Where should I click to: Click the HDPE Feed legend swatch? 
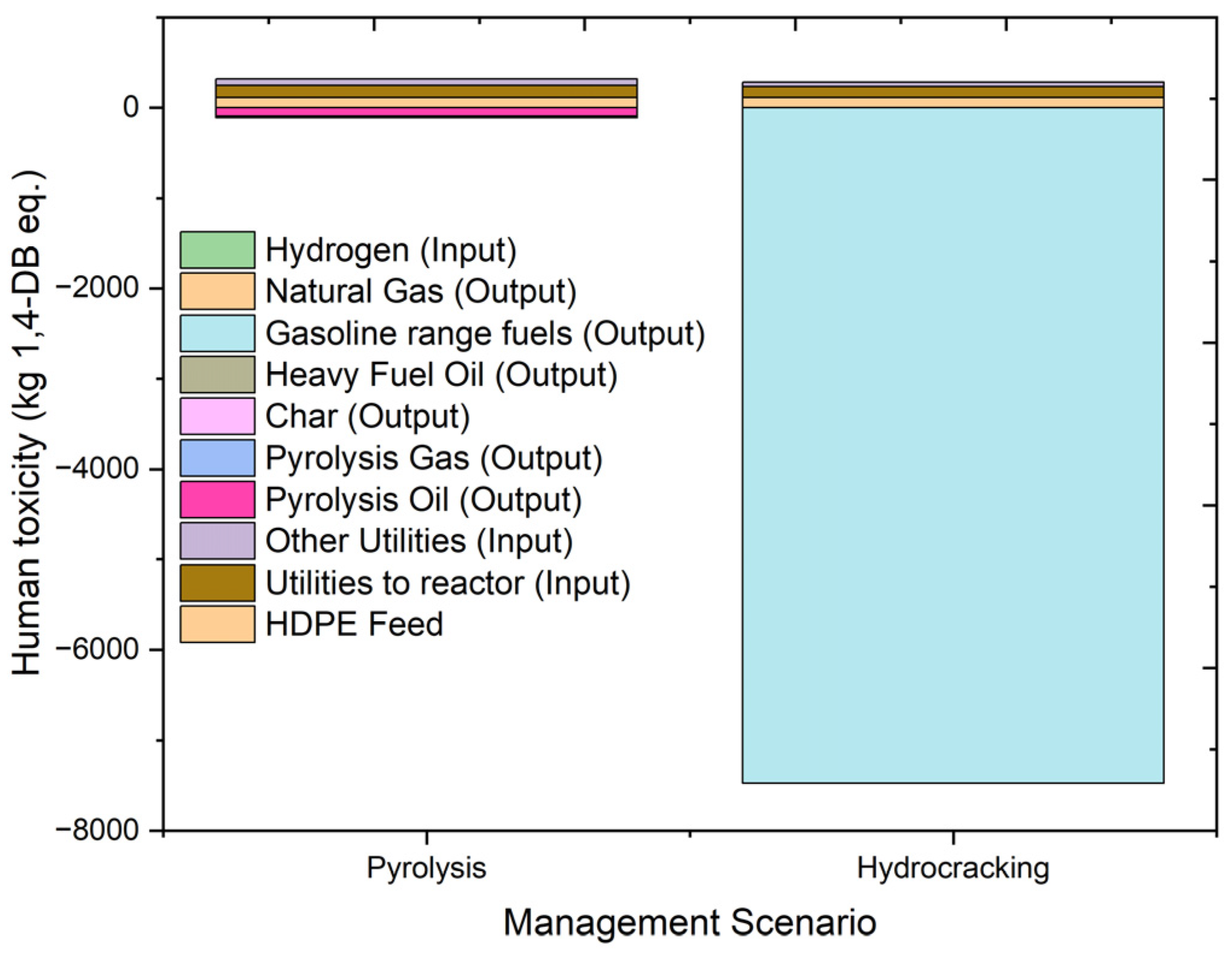[x=217, y=624]
